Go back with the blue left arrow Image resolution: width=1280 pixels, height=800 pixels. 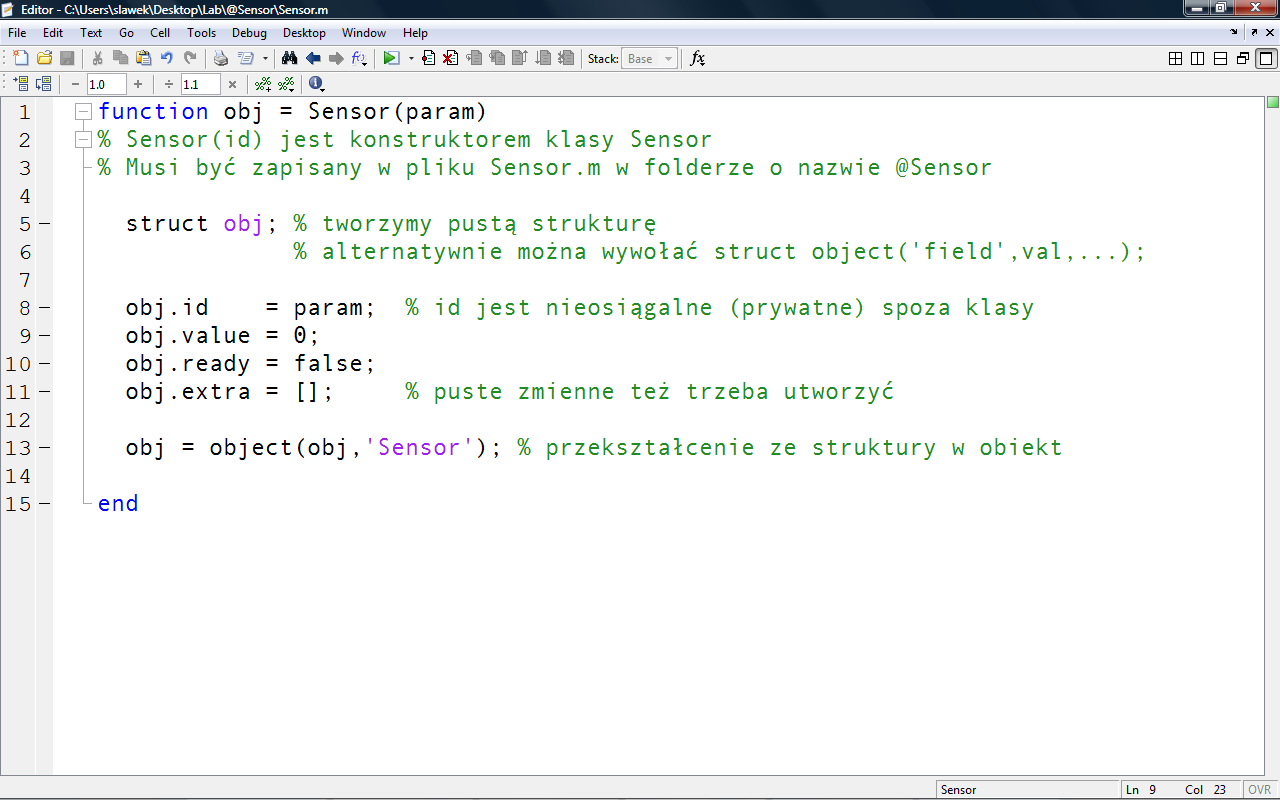point(313,59)
